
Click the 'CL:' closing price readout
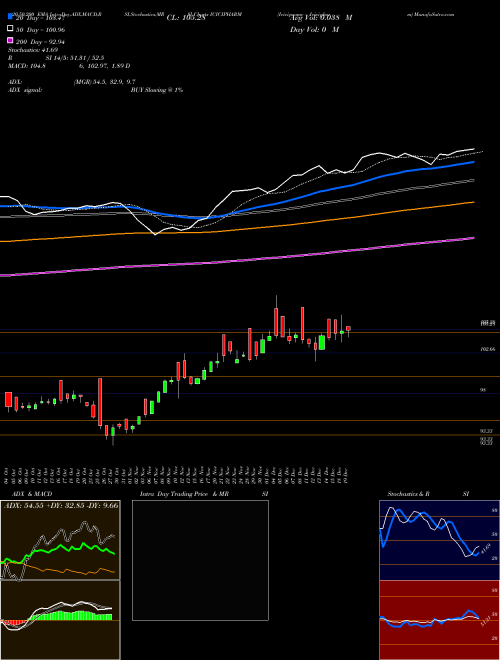pyautogui.click(x=186, y=18)
